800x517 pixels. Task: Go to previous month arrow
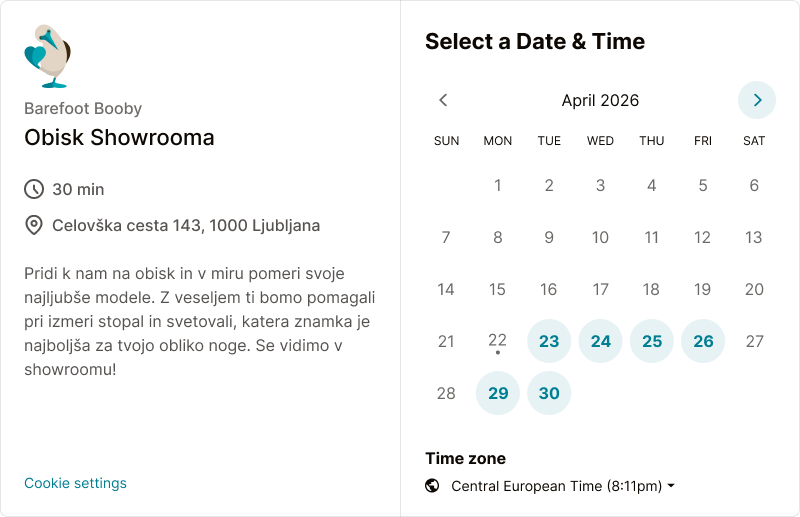tap(444, 100)
